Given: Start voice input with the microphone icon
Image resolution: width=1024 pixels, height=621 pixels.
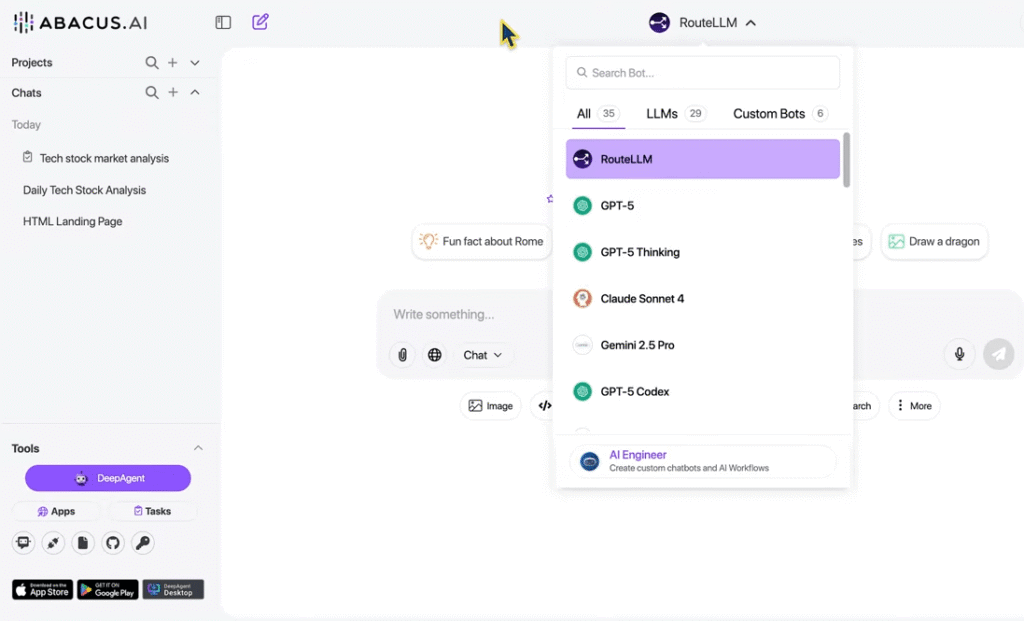Looking at the screenshot, I should tap(959, 354).
